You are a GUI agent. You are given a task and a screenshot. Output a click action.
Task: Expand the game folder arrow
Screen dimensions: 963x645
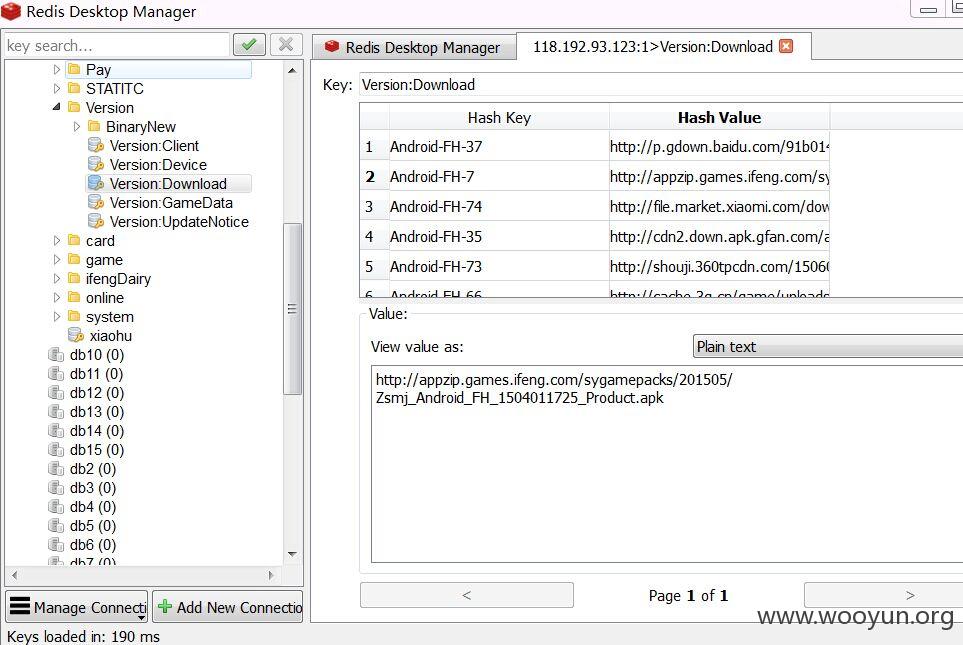[x=57, y=259]
